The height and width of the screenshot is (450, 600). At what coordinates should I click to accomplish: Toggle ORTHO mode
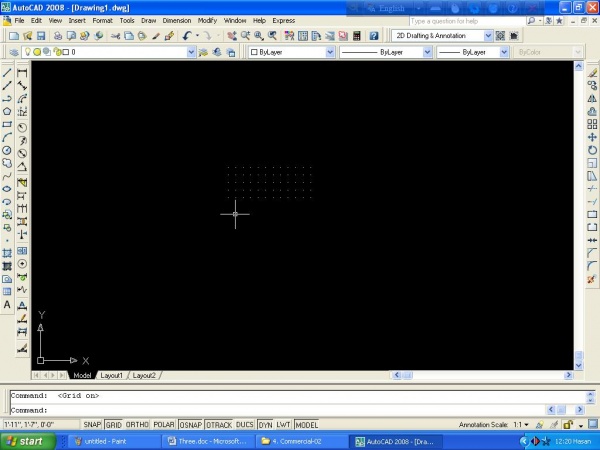tap(137, 425)
